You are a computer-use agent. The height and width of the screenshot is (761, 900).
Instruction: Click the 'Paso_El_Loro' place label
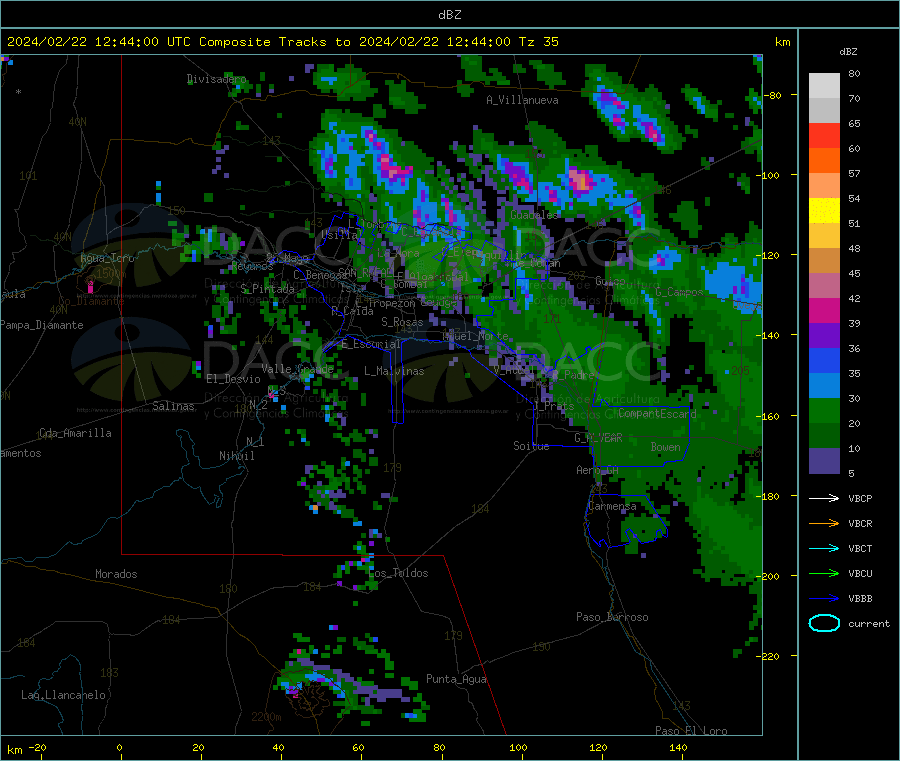point(692,731)
